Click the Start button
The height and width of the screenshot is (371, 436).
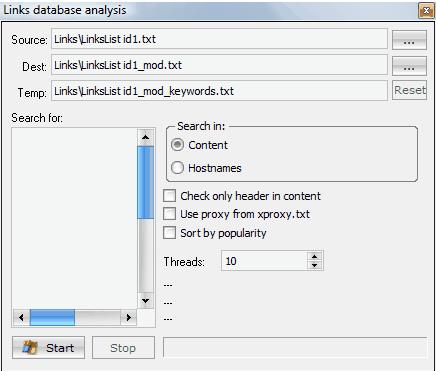coord(48,347)
